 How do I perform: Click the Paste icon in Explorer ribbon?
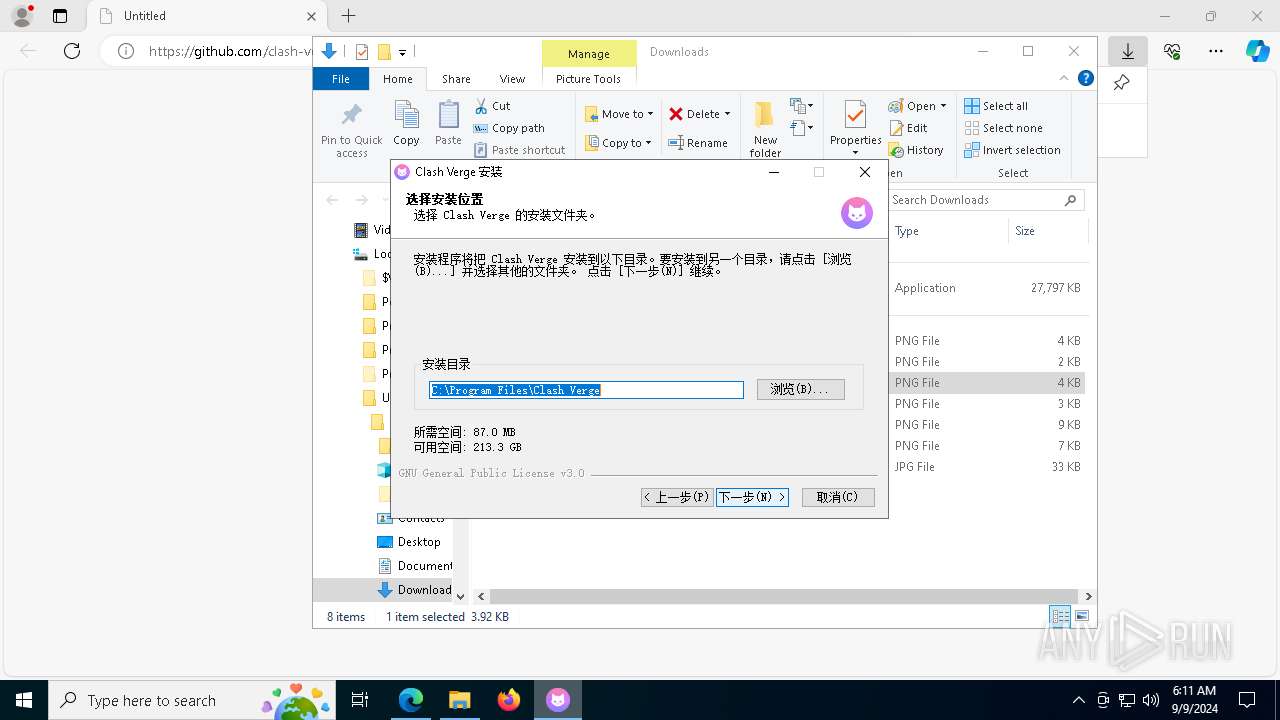click(448, 124)
